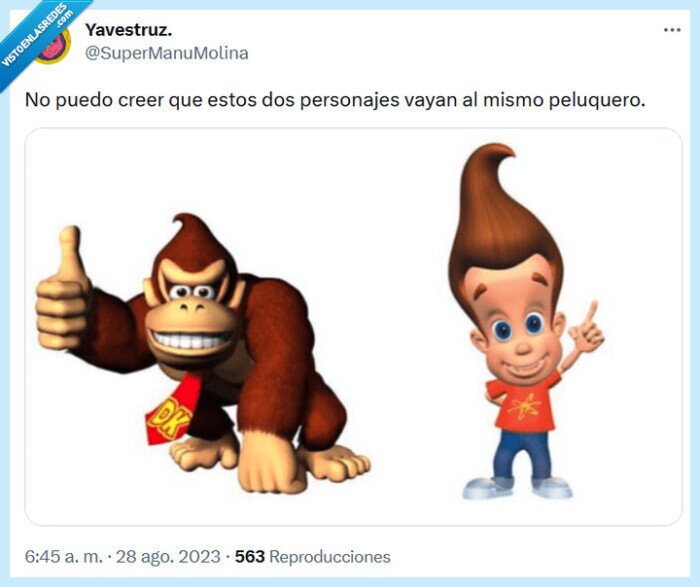Click the 6:45 a. m. timestamp
Viewport: 700px width, 587px height.
(x=63, y=557)
